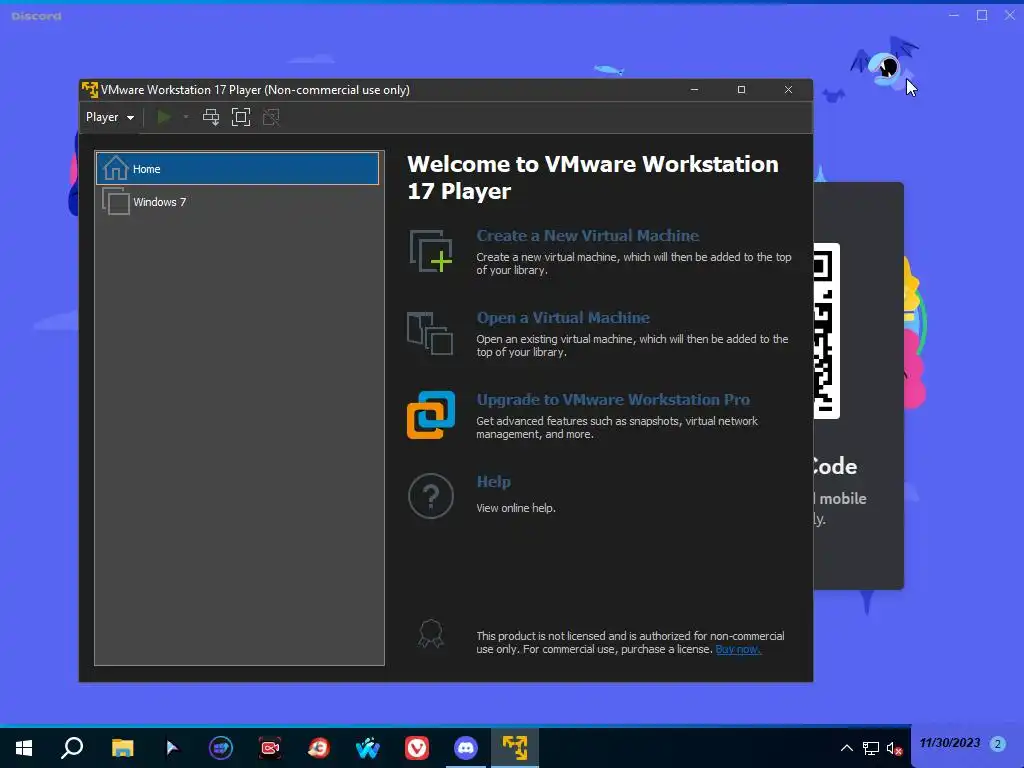This screenshot has height=768, width=1024.
Task: Open the red screen recorder taskbar icon
Action: 270,748
